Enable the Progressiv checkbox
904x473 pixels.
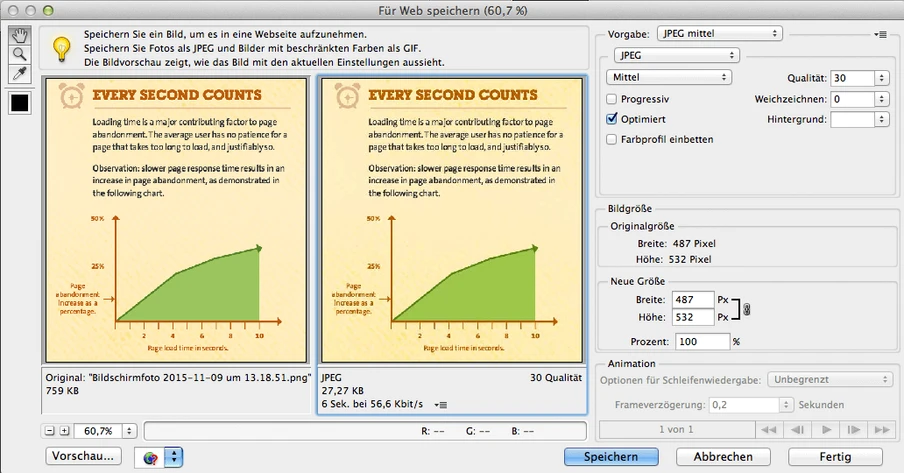612,99
